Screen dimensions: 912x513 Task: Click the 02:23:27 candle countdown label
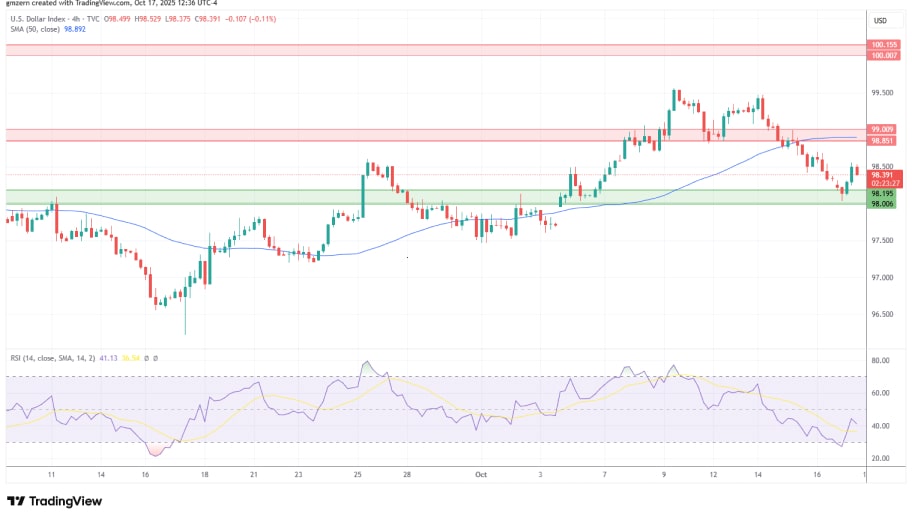point(881,184)
